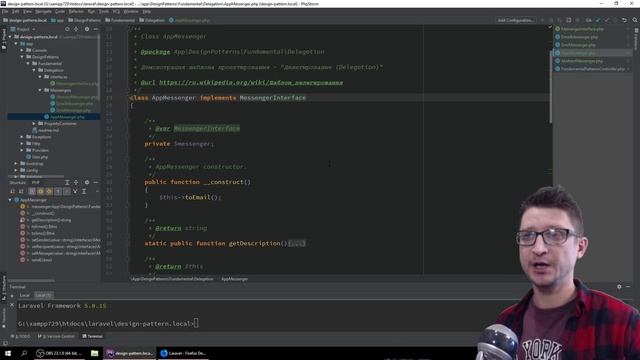This screenshot has height=360, width=640.
Task: Select send():bool in Structure tree
Action: click(x=42, y=260)
